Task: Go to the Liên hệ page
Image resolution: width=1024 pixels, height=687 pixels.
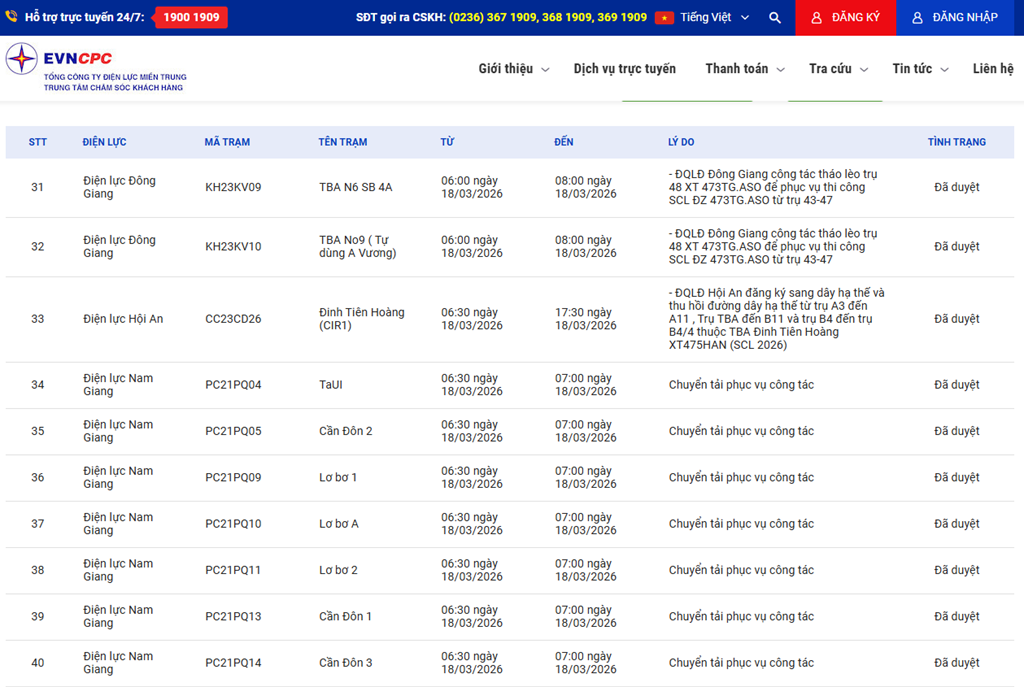Action: coord(992,69)
